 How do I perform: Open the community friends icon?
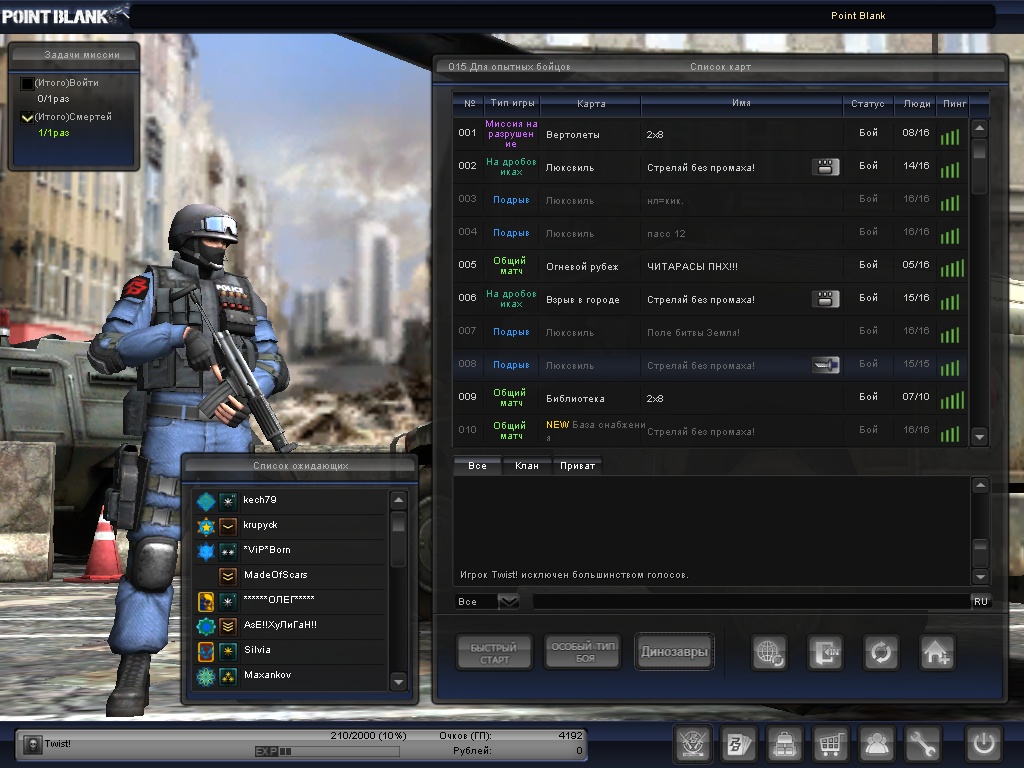coord(877,745)
